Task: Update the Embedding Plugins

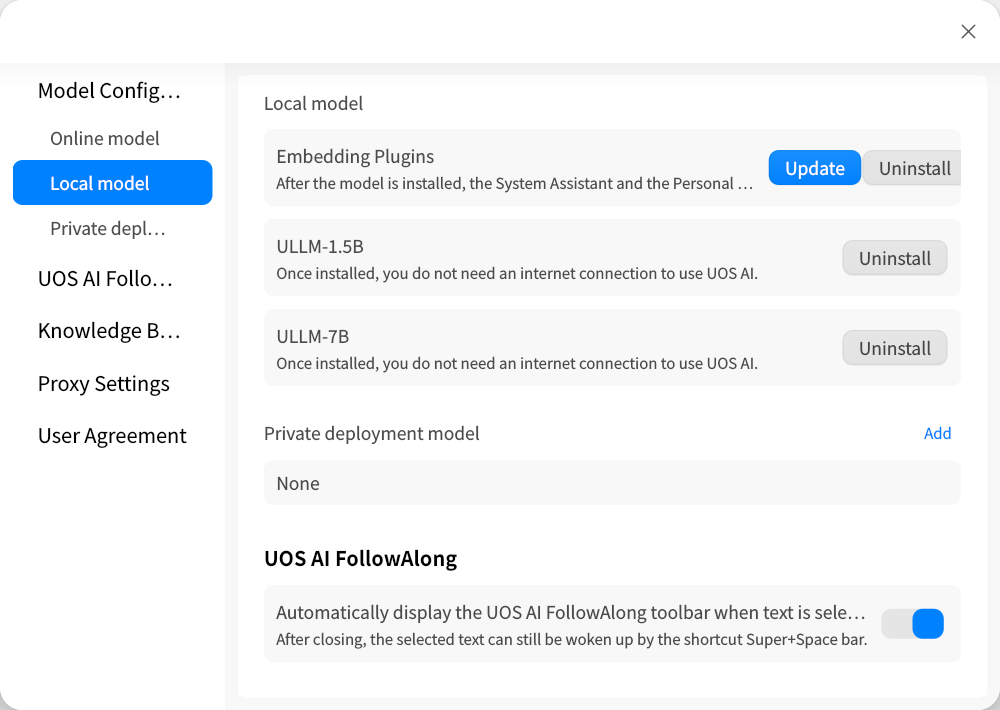Action: 814,168
